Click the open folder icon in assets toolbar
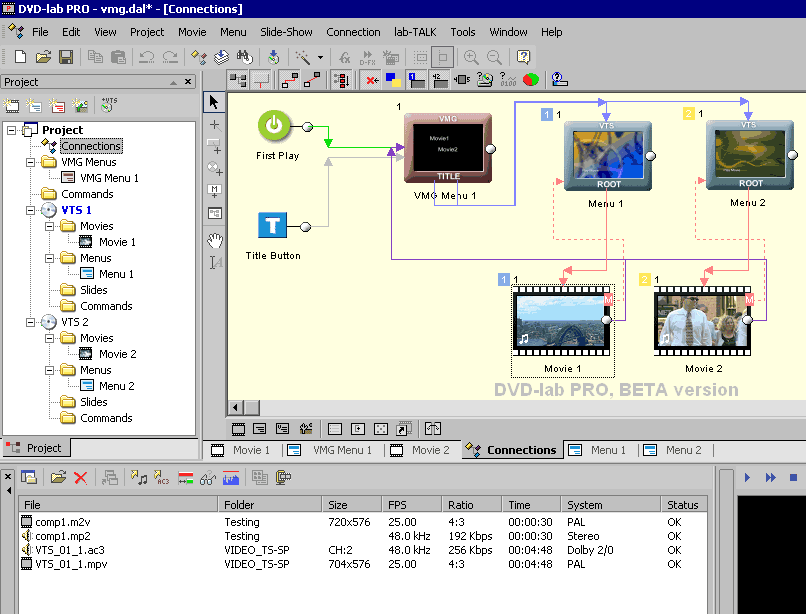806x614 pixels. [x=58, y=478]
